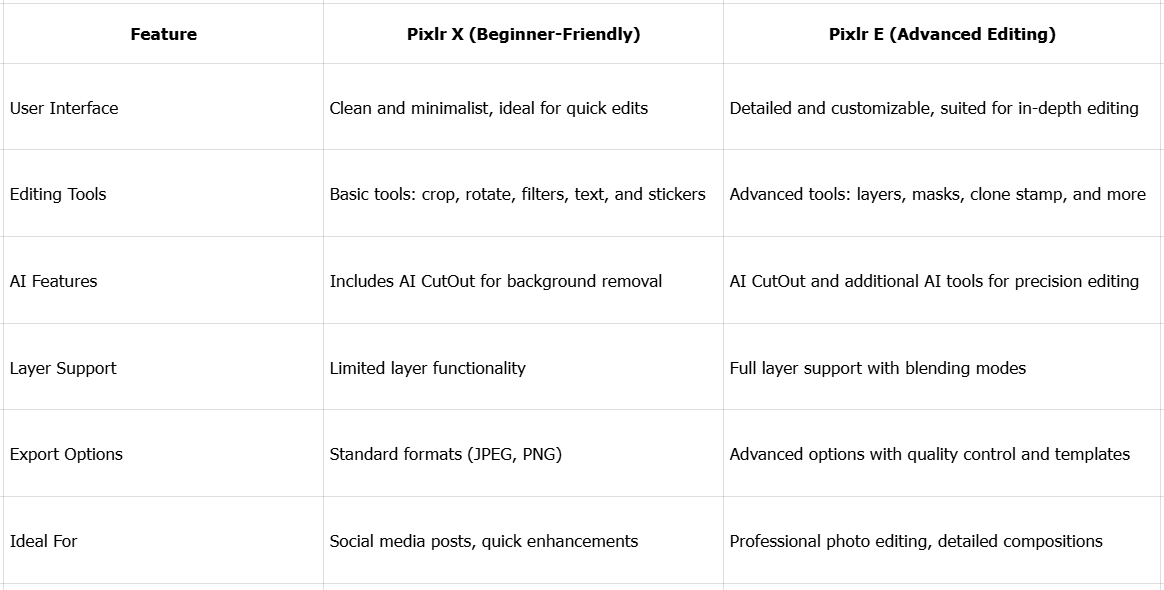
Task: Click the "additional AI tools" cell
Action: tap(933, 281)
